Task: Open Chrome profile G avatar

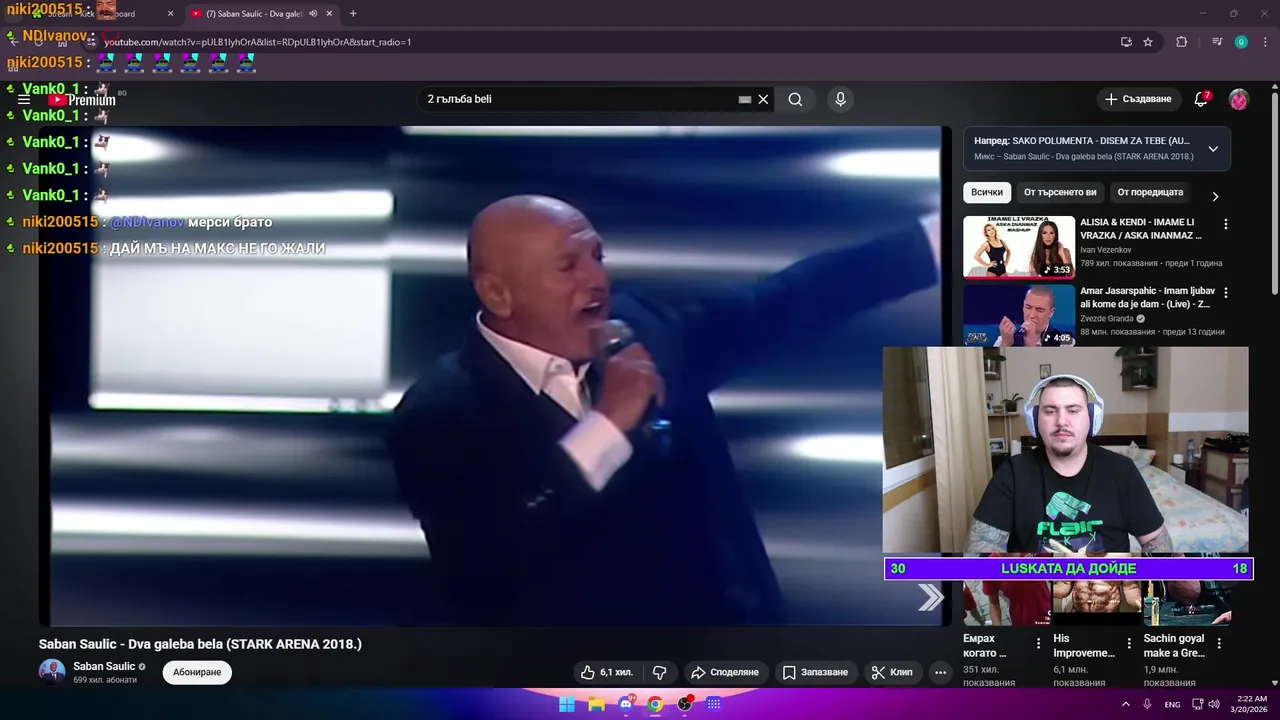Action: tap(1241, 42)
